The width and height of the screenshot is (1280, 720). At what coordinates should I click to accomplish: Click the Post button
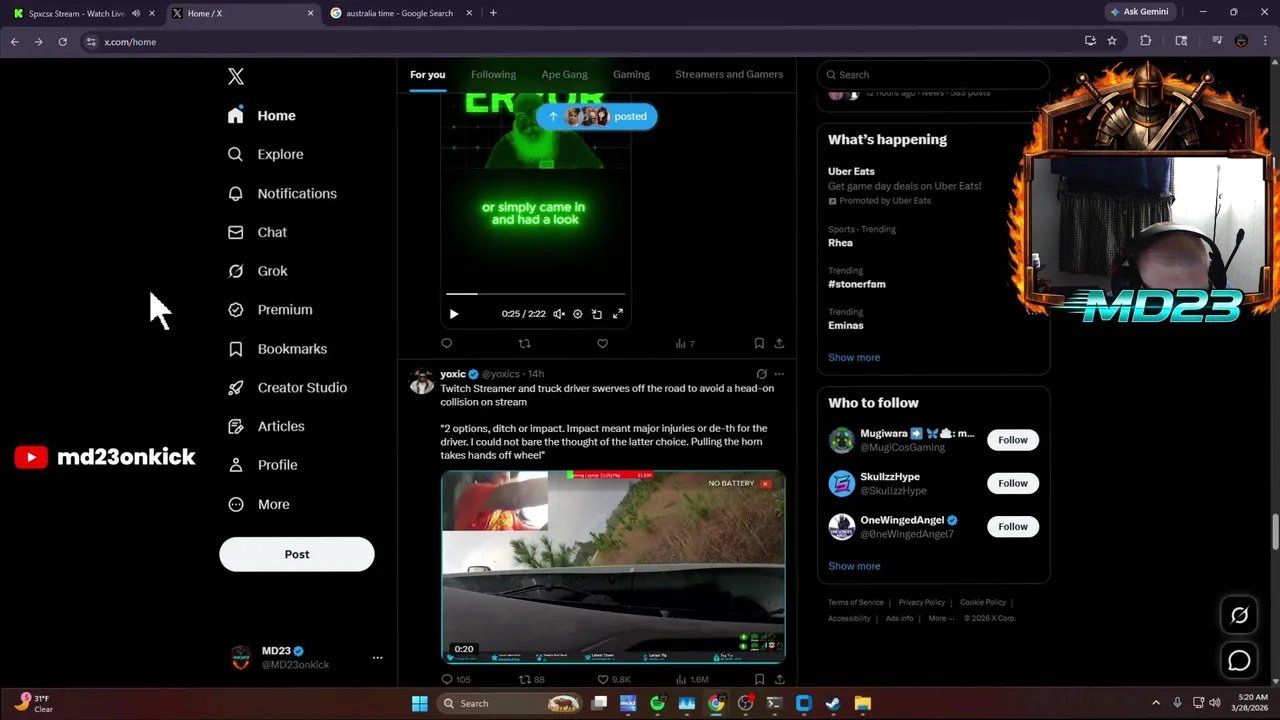(x=297, y=554)
